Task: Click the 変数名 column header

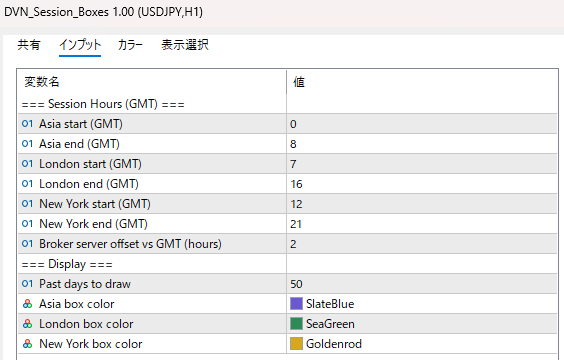Action: [42, 82]
